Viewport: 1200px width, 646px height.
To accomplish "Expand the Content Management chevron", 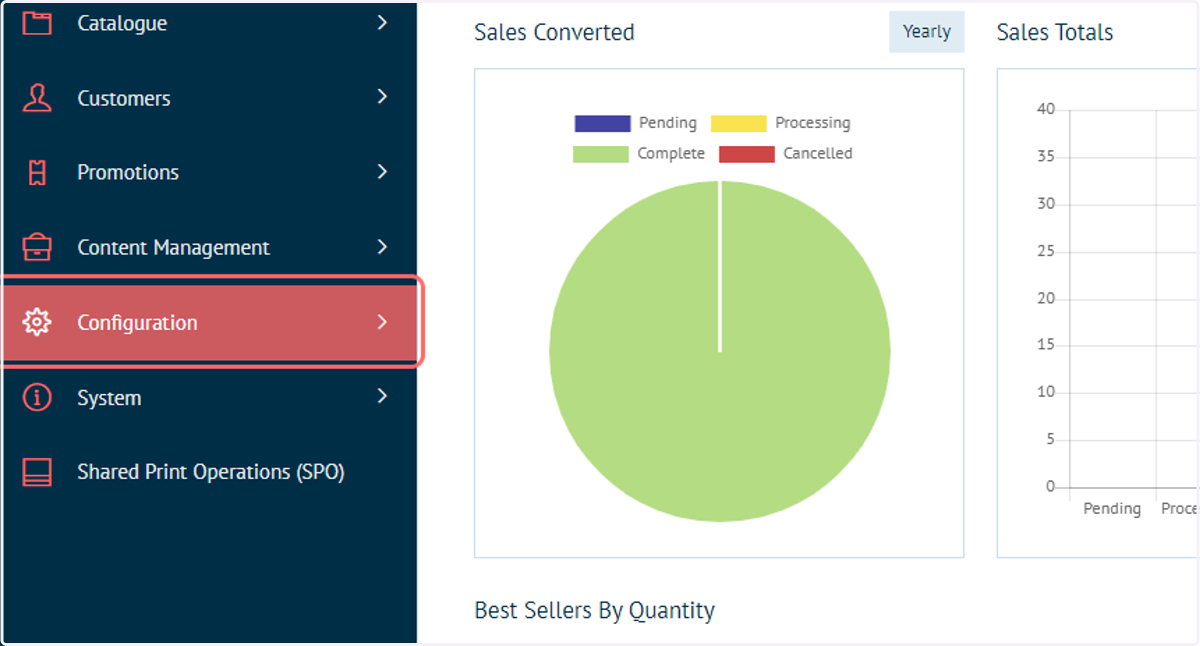I will (x=382, y=247).
